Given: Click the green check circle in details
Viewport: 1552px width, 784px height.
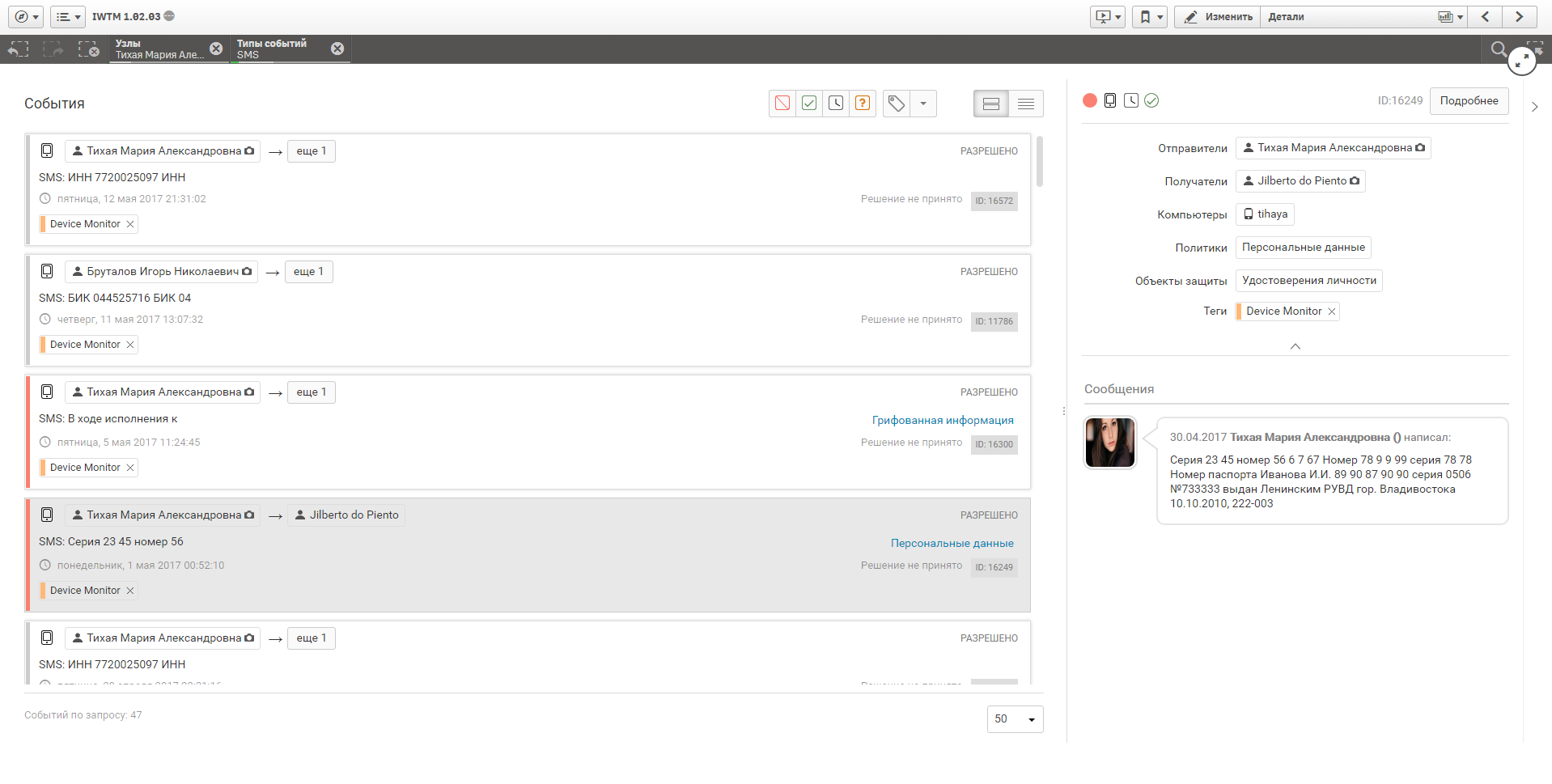Looking at the screenshot, I should pos(1151,100).
